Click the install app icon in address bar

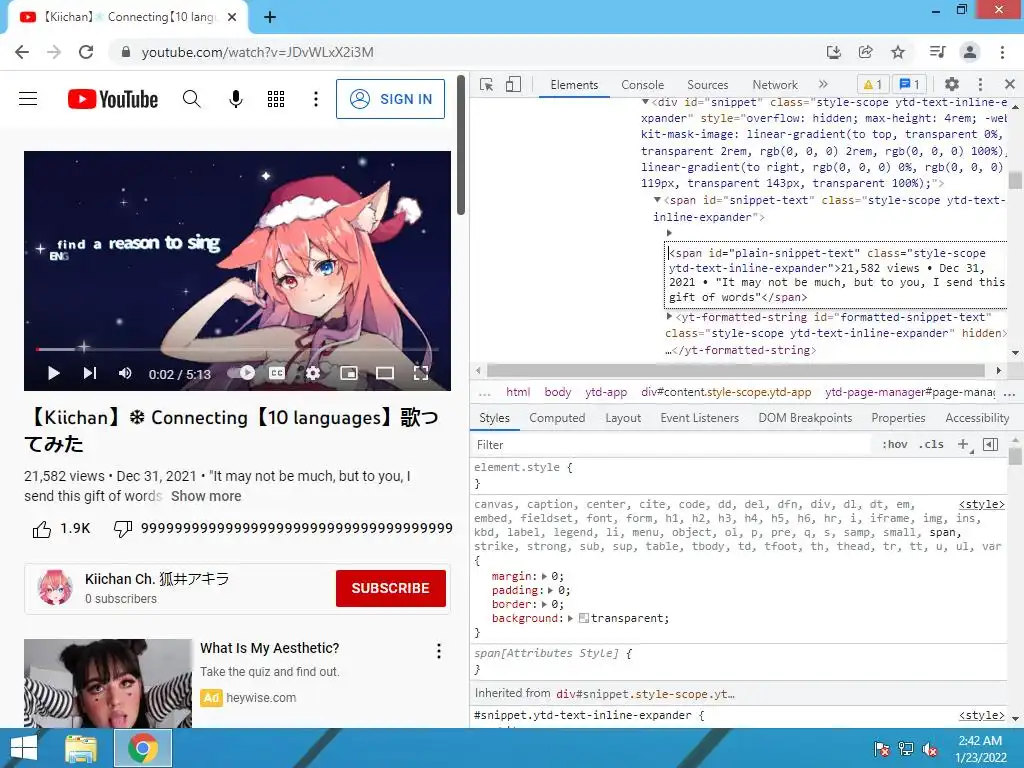tap(833, 52)
